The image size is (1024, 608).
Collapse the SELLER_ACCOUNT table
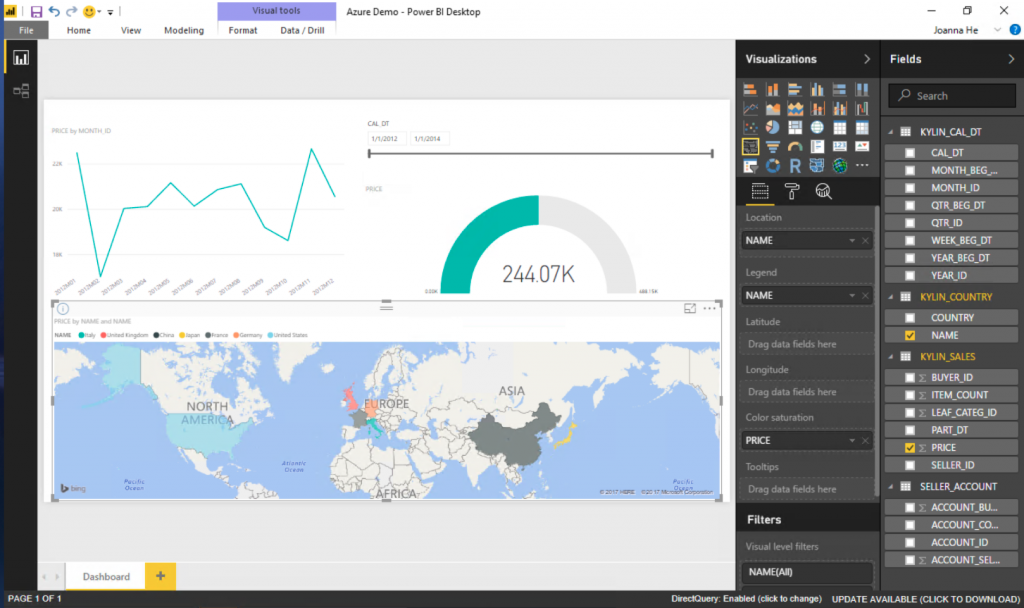(x=891, y=487)
